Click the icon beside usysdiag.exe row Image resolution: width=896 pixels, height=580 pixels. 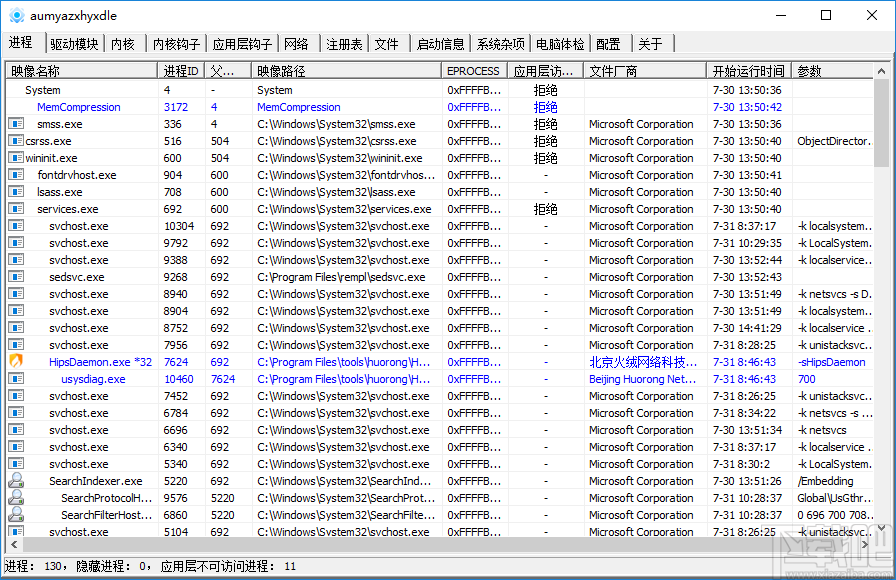16,379
